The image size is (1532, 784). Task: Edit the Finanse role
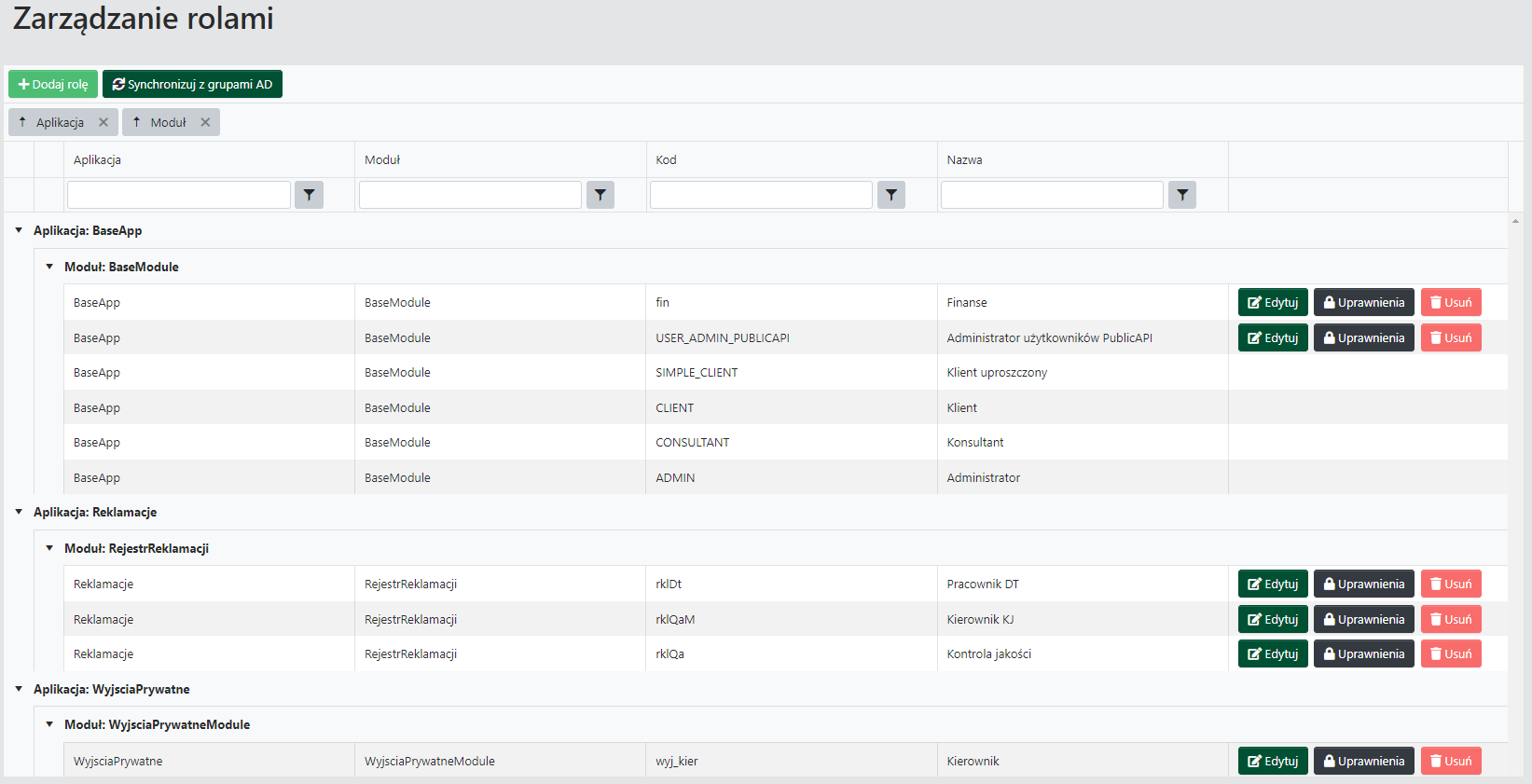1272,302
